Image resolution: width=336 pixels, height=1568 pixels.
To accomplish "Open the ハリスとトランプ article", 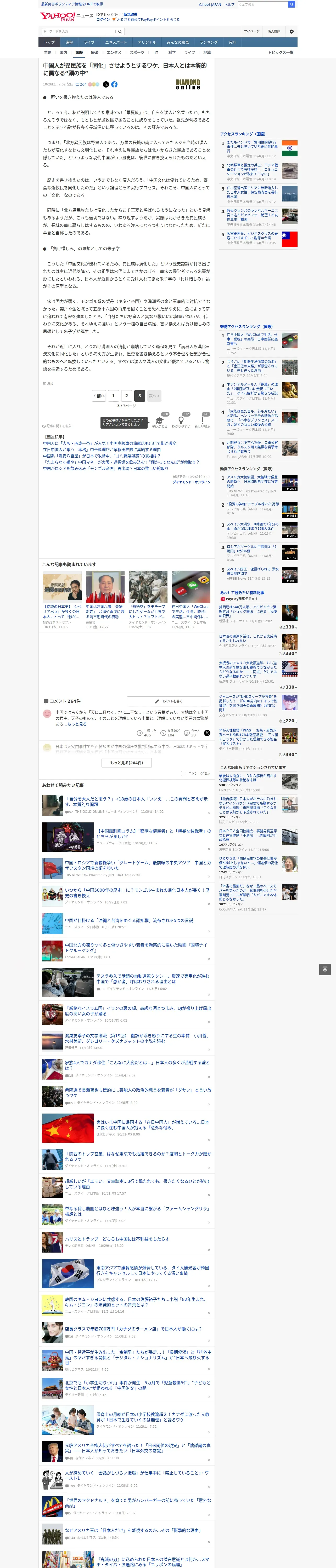I will coord(117,1239).
